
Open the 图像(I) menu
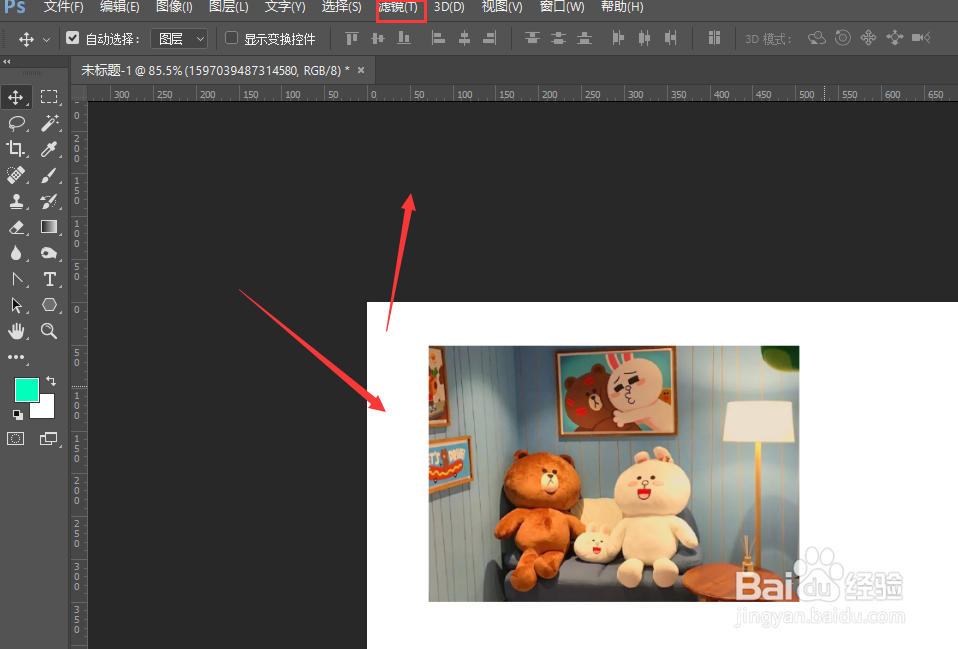tap(174, 7)
